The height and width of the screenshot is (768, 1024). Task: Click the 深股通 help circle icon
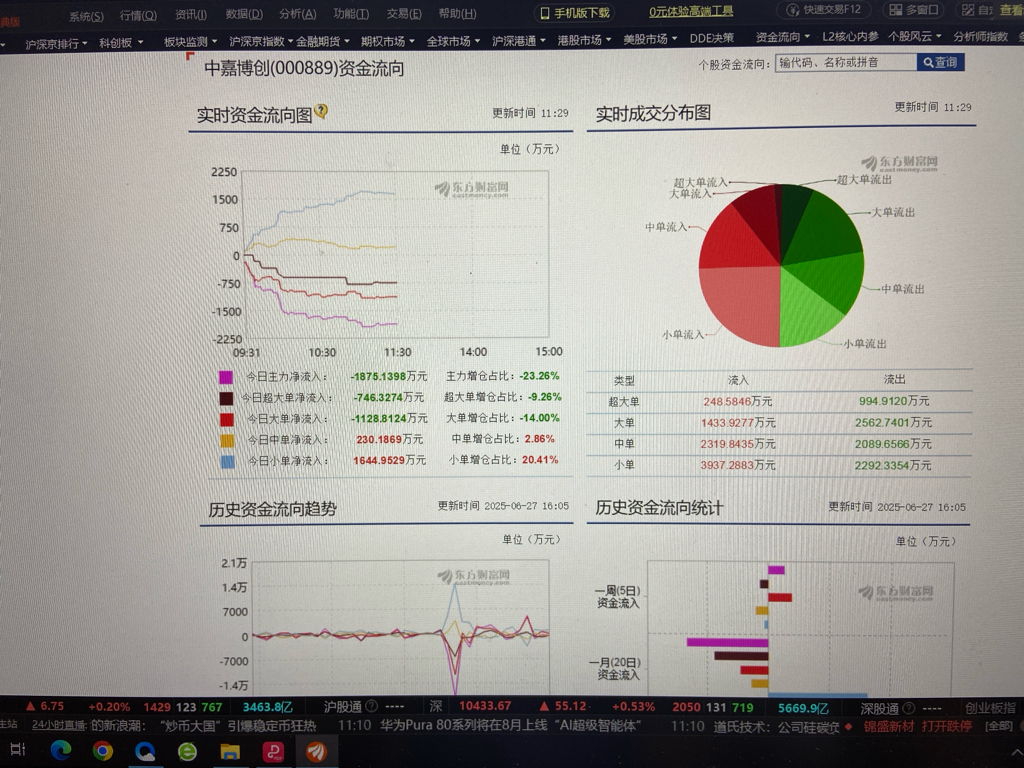point(908,708)
